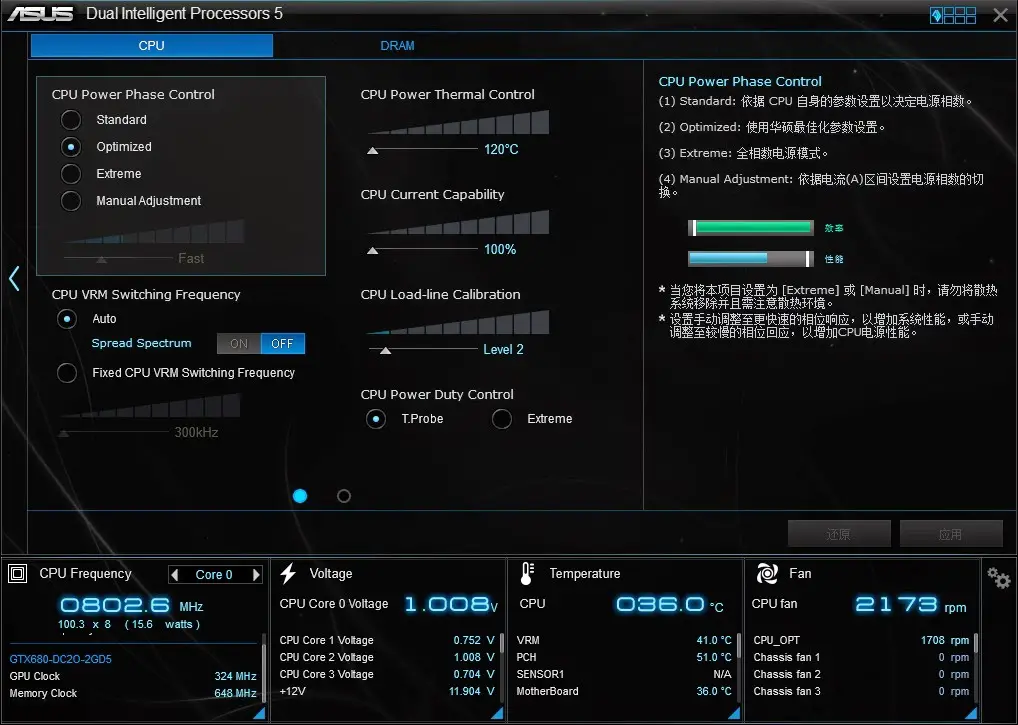1018x725 pixels.
Task: Click the 100% current capability value
Action: tap(500, 249)
